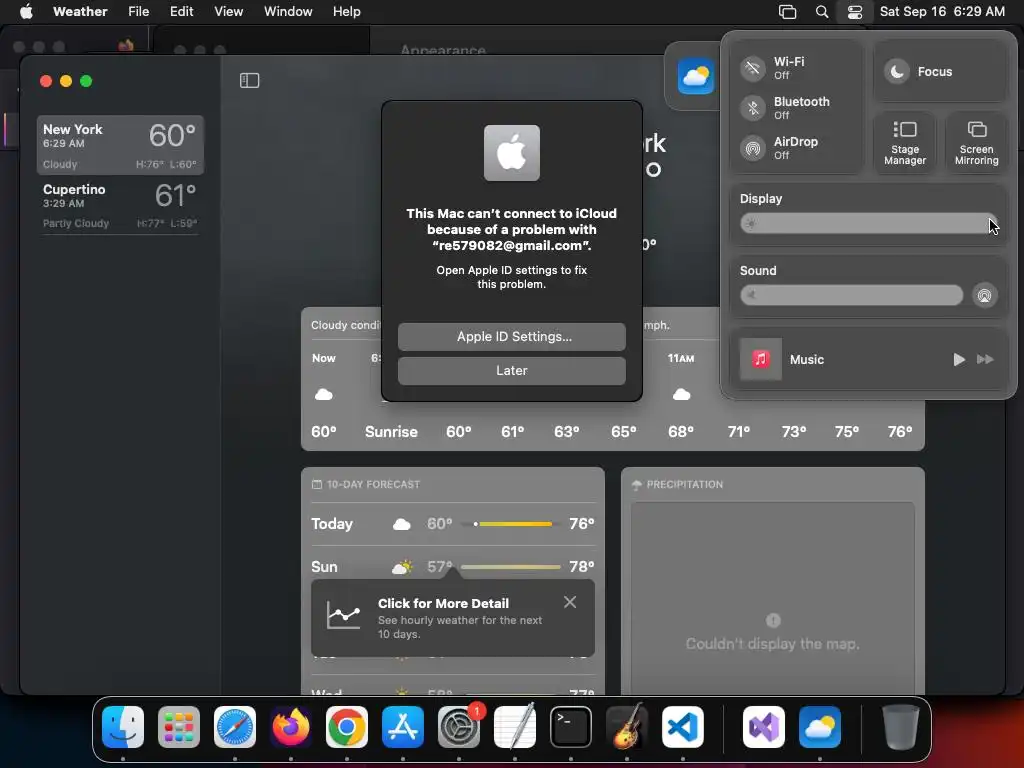Click Apple ID Settings button
The image size is (1024, 768).
tap(511, 336)
